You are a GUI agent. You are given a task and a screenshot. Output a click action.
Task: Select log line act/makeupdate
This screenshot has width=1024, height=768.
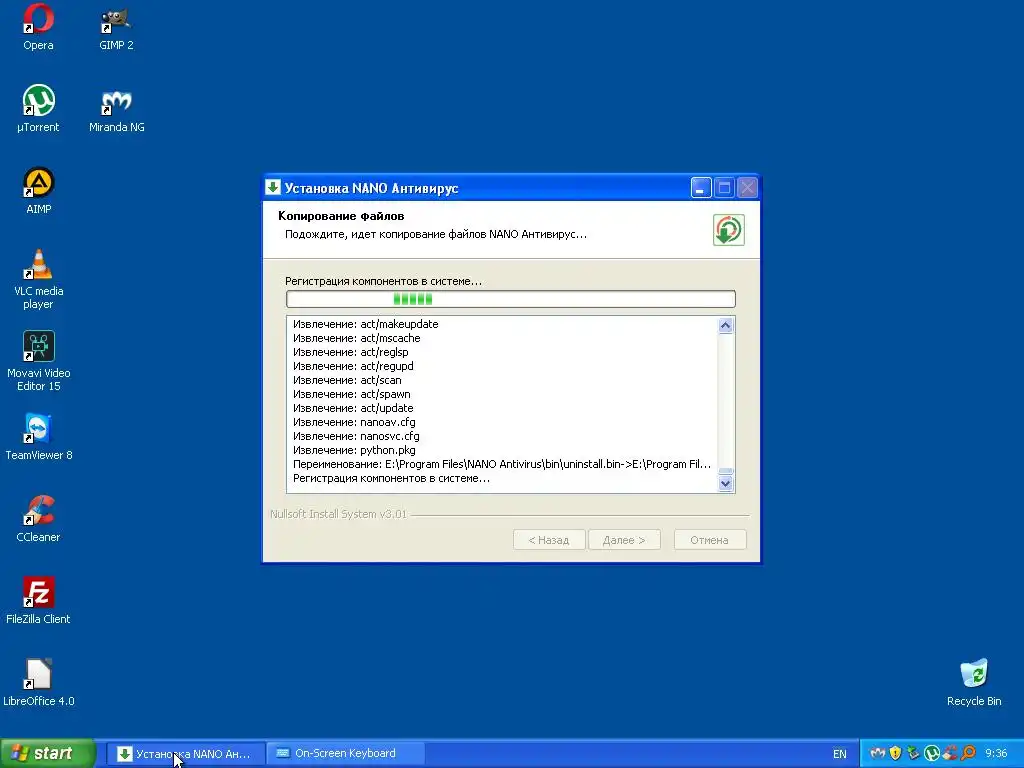click(x=366, y=324)
